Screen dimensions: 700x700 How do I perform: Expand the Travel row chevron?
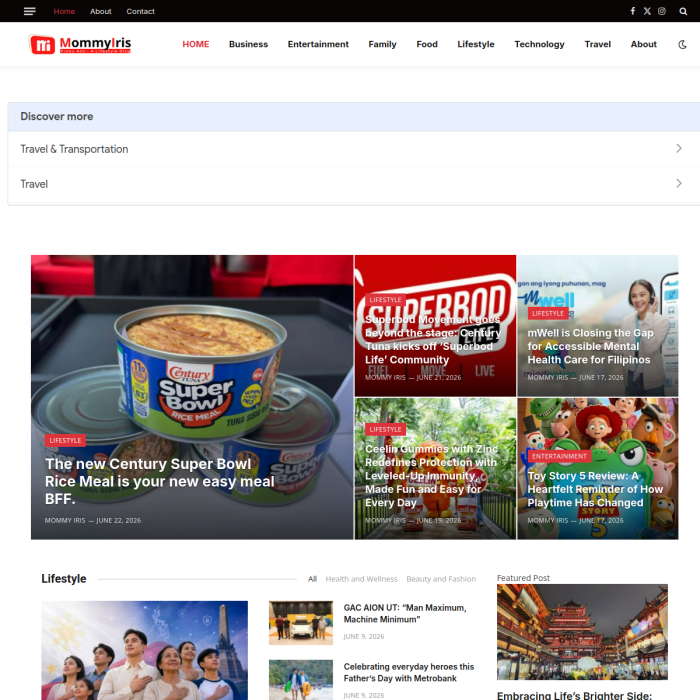pyautogui.click(x=679, y=183)
